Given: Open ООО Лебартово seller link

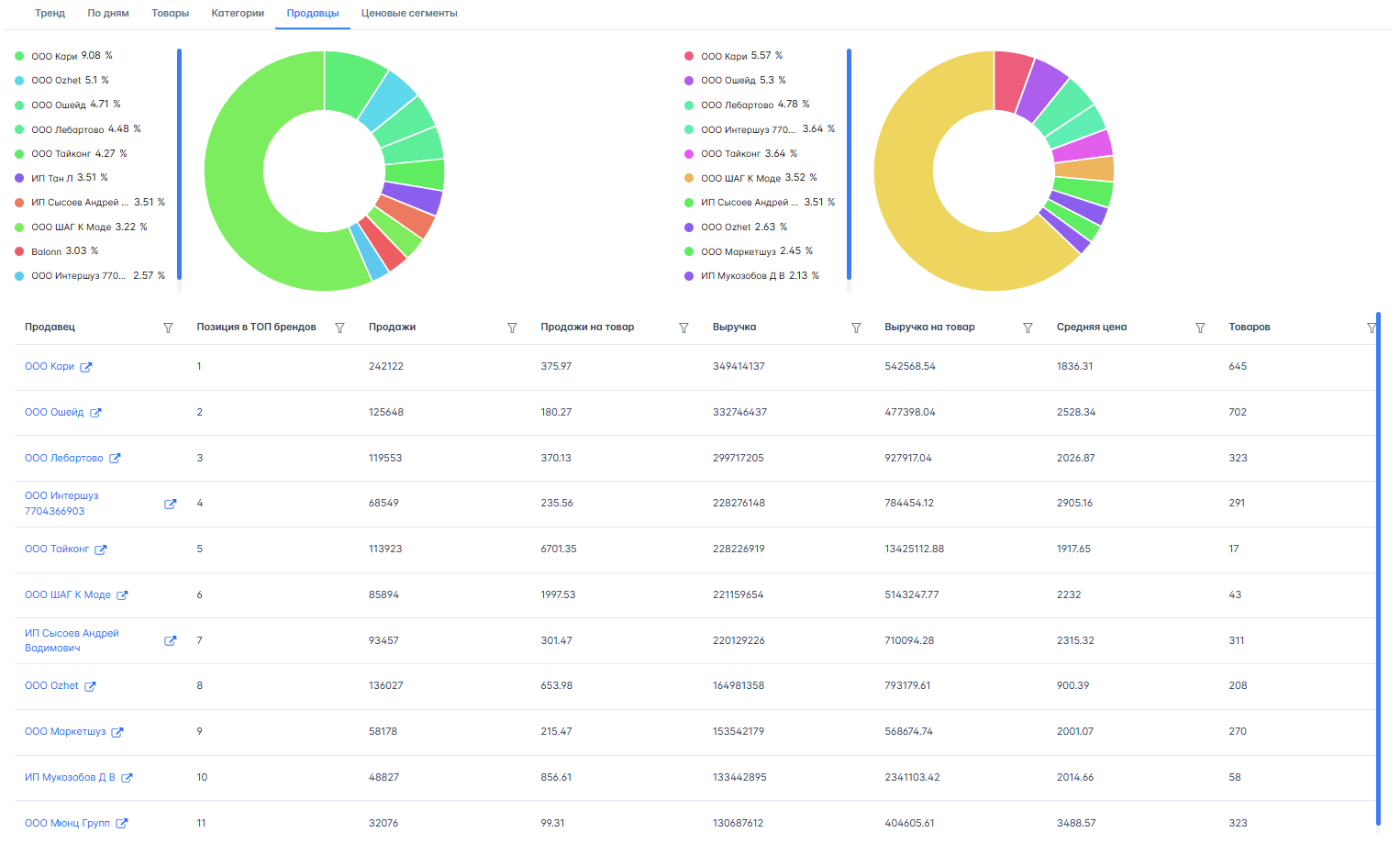Looking at the screenshot, I should pyautogui.click(x=63, y=458).
